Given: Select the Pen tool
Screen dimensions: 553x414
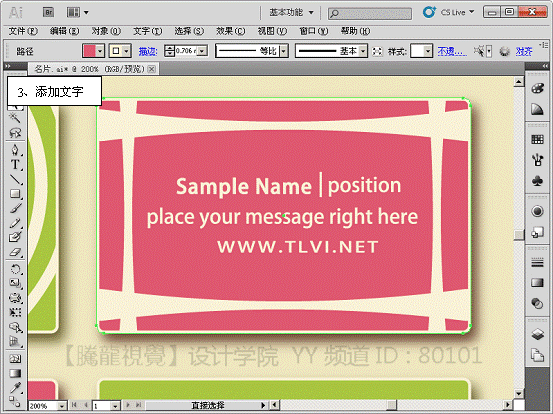Looking at the screenshot, I should pyautogui.click(x=15, y=150).
